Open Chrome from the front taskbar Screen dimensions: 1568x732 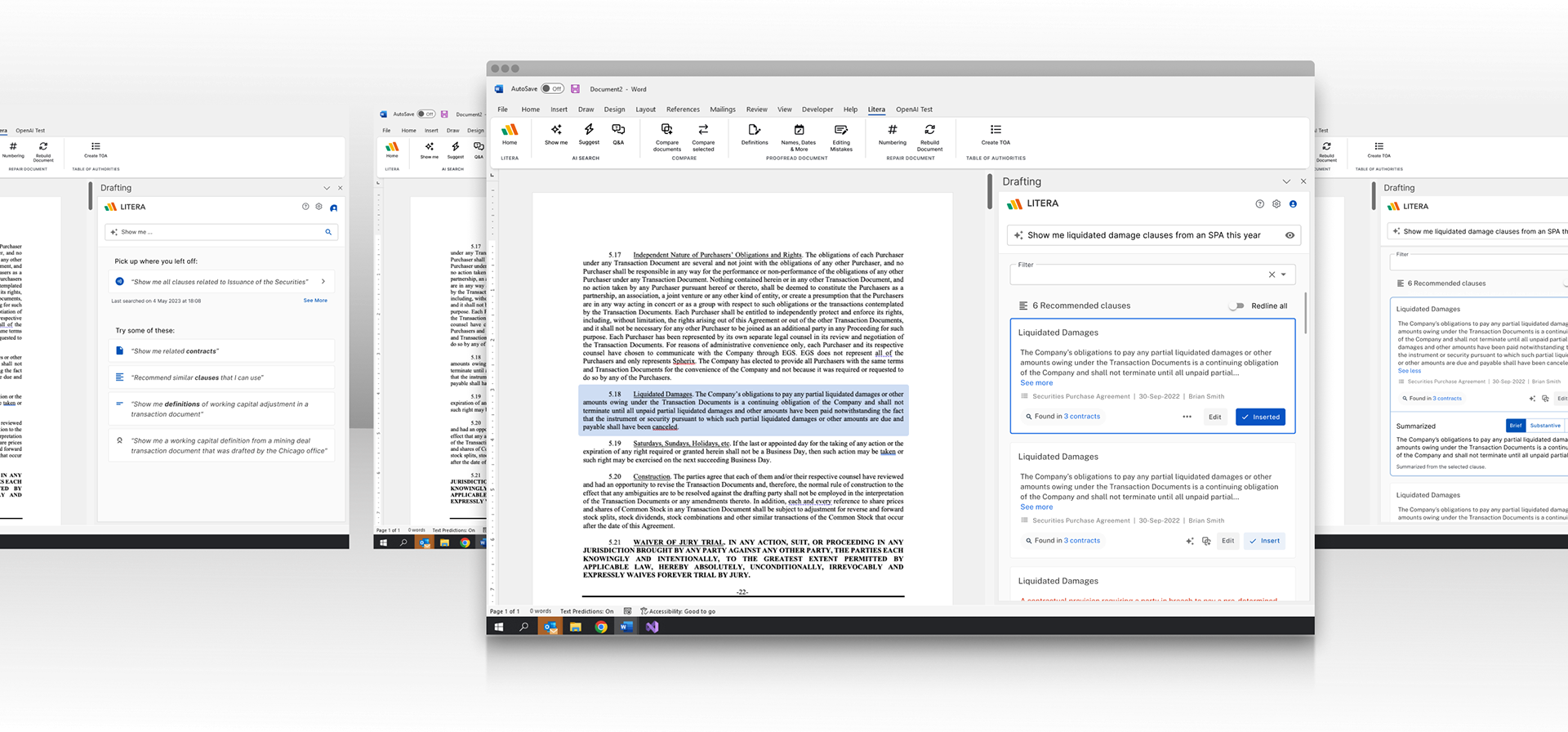[601, 627]
